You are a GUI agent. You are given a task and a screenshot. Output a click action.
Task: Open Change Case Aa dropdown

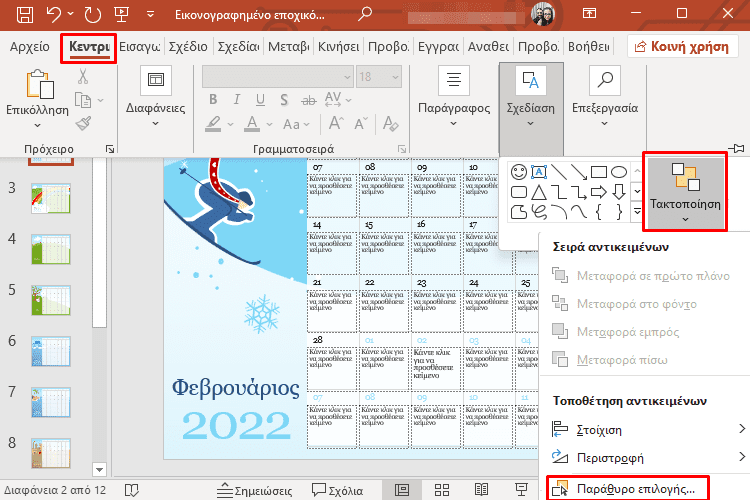(x=296, y=124)
